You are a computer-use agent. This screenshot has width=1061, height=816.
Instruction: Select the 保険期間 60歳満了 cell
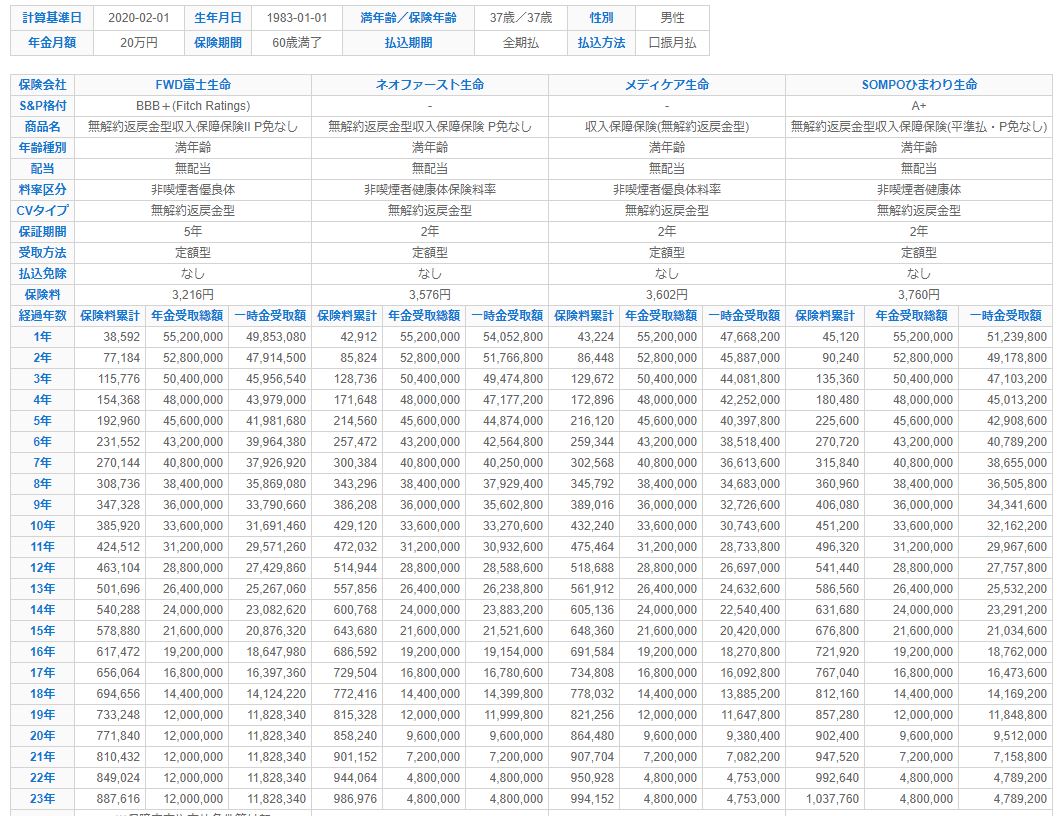(x=296, y=43)
